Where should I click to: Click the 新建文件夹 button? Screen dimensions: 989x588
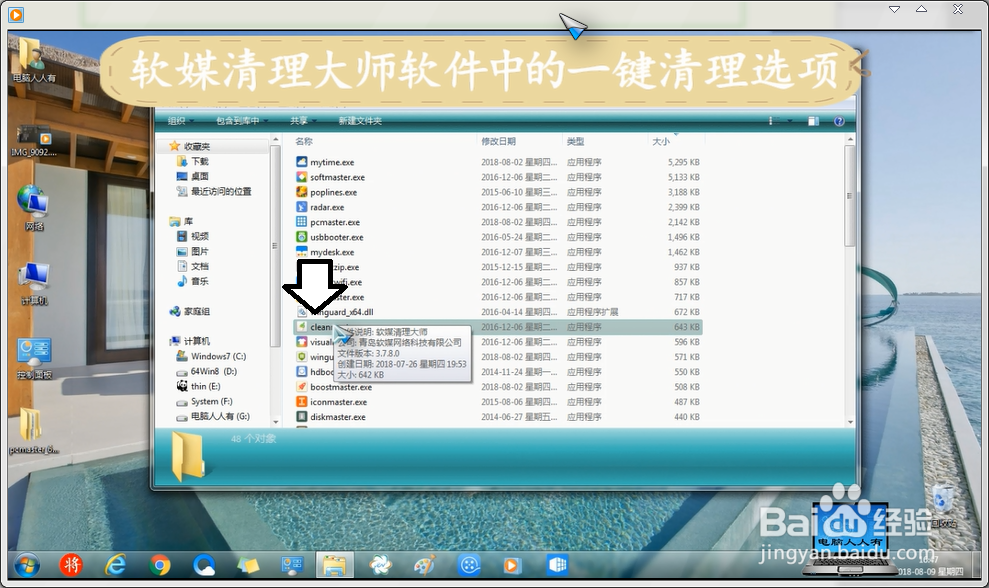click(x=360, y=121)
